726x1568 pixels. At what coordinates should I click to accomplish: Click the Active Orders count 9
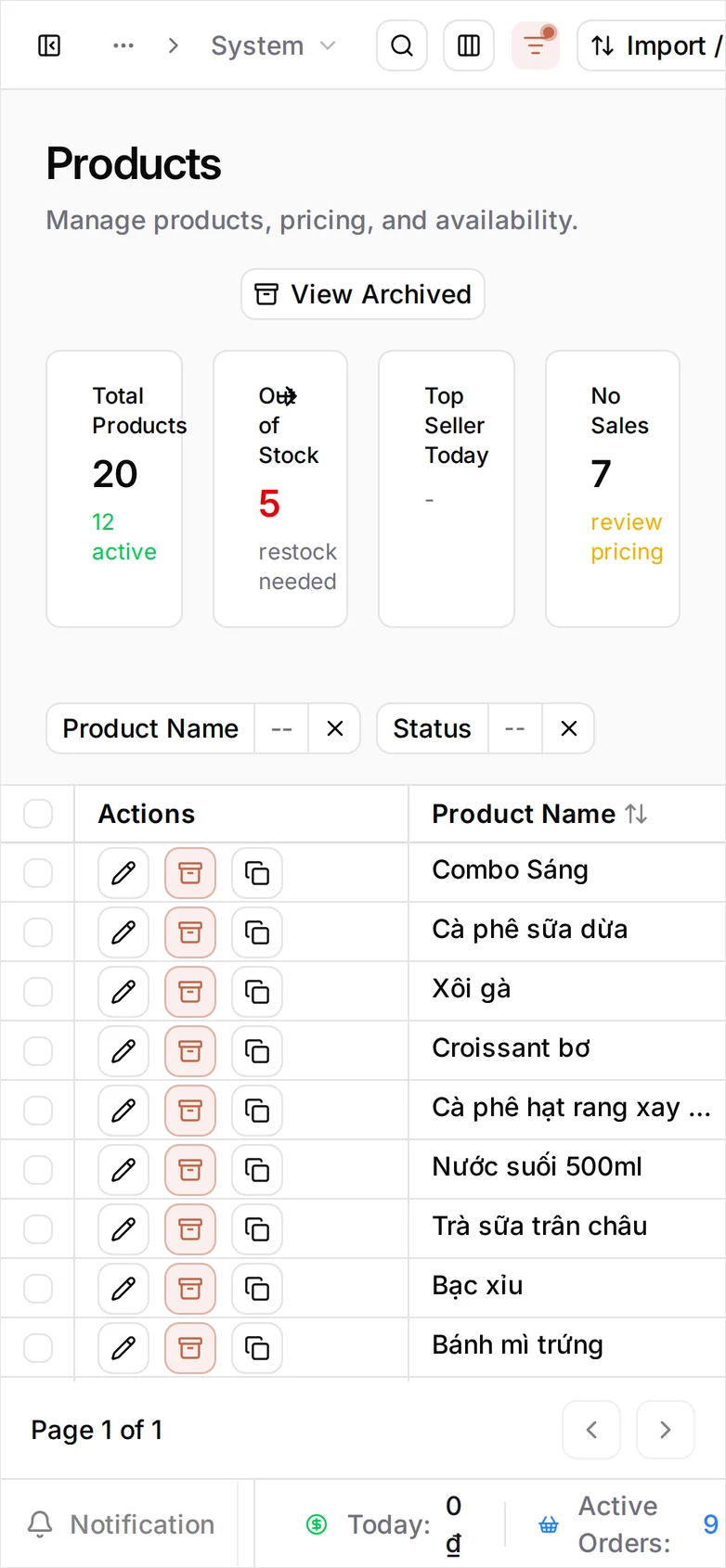coord(711,1524)
